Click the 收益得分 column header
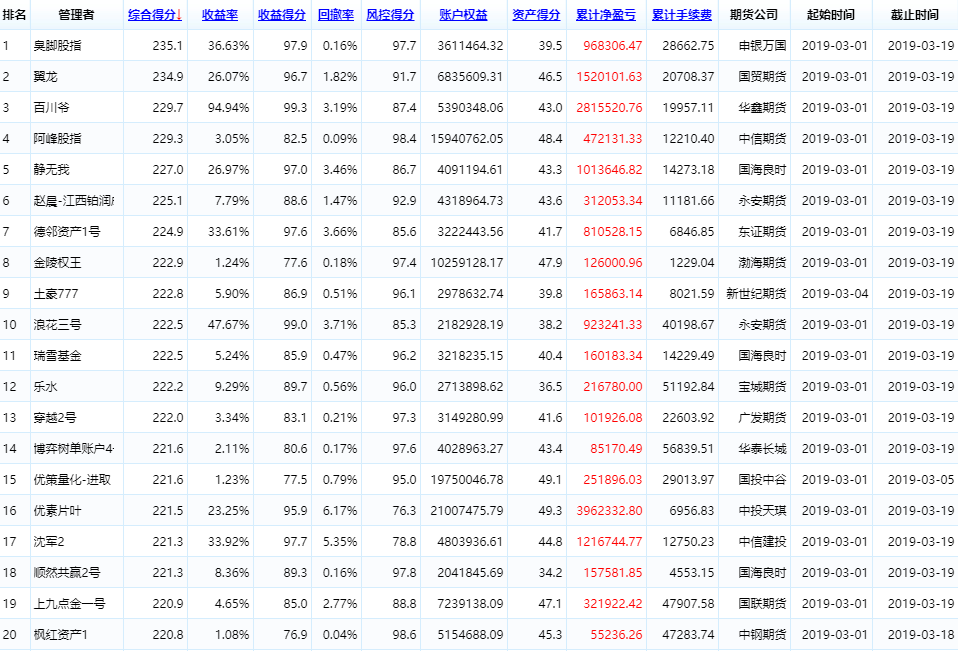This screenshot has height=651, width=958. tap(281, 15)
